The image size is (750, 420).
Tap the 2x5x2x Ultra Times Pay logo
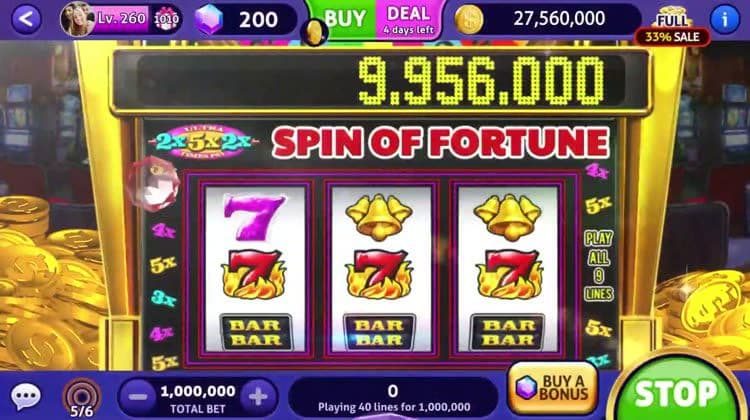pos(205,142)
